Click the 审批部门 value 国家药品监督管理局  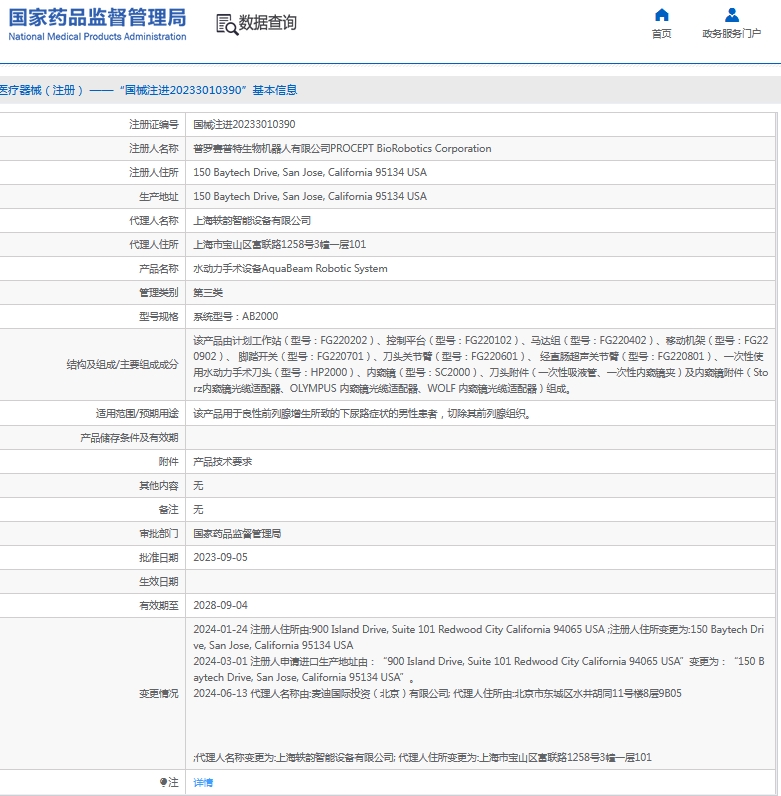click(237, 534)
